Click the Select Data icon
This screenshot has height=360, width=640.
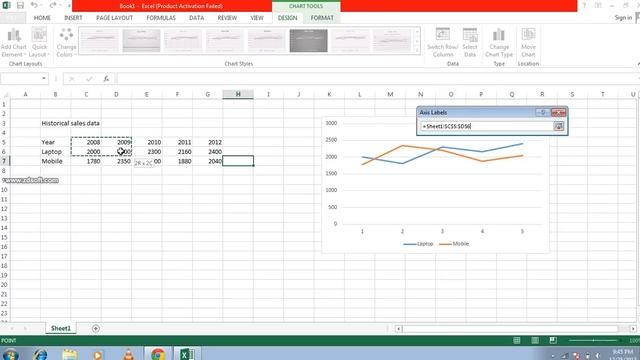470,43
